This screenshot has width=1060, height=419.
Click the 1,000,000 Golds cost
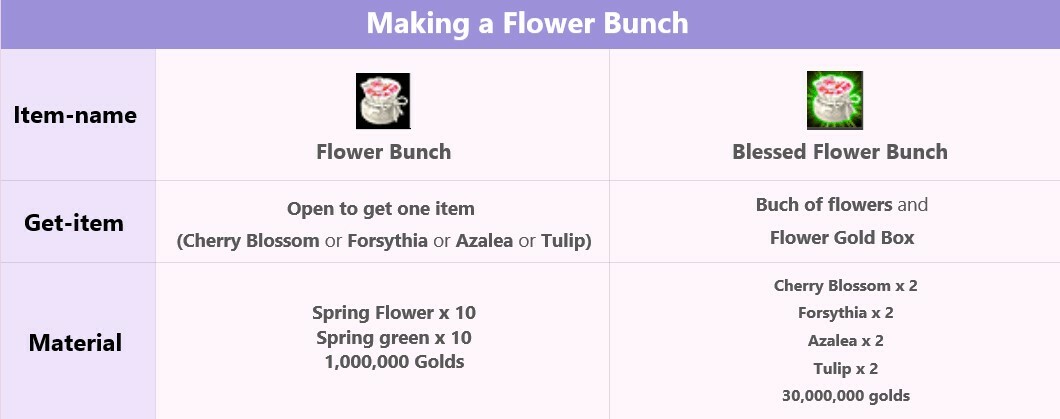pyautogui.click(x=394, y=362)
